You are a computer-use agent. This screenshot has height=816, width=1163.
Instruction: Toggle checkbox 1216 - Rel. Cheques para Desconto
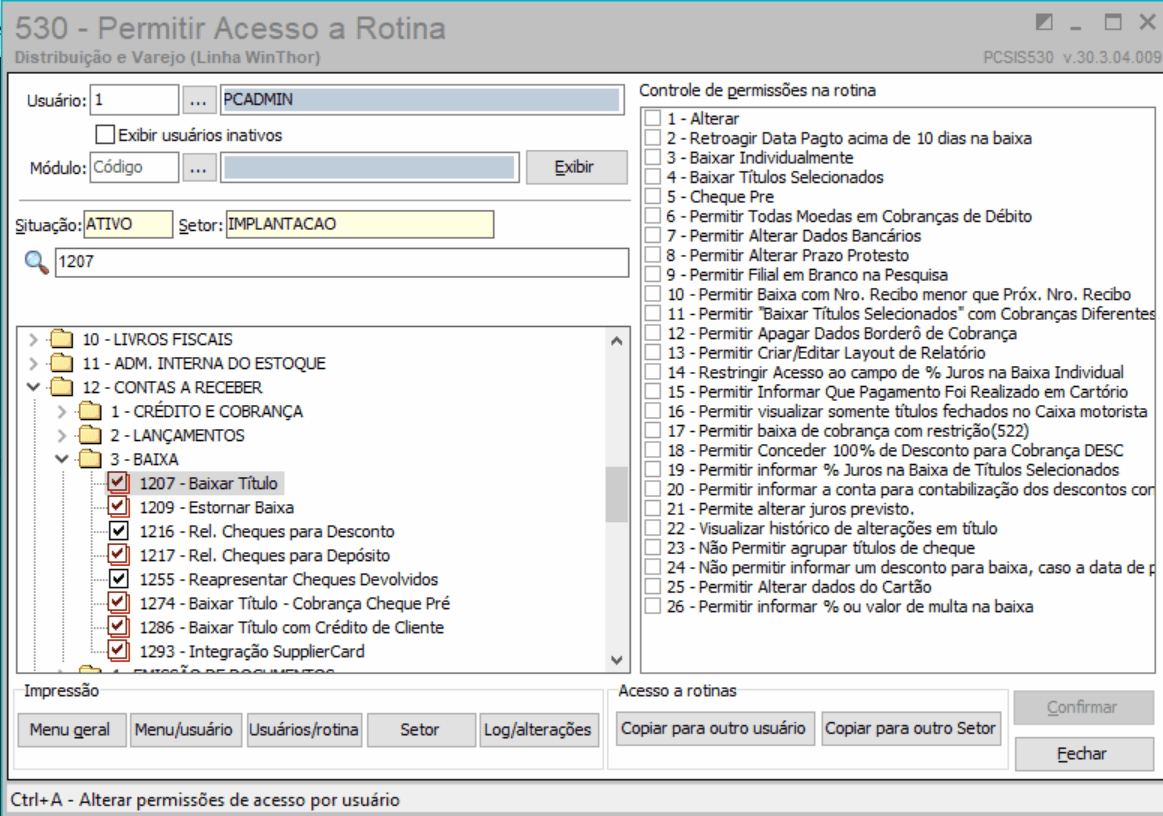(x=118, y=531)
